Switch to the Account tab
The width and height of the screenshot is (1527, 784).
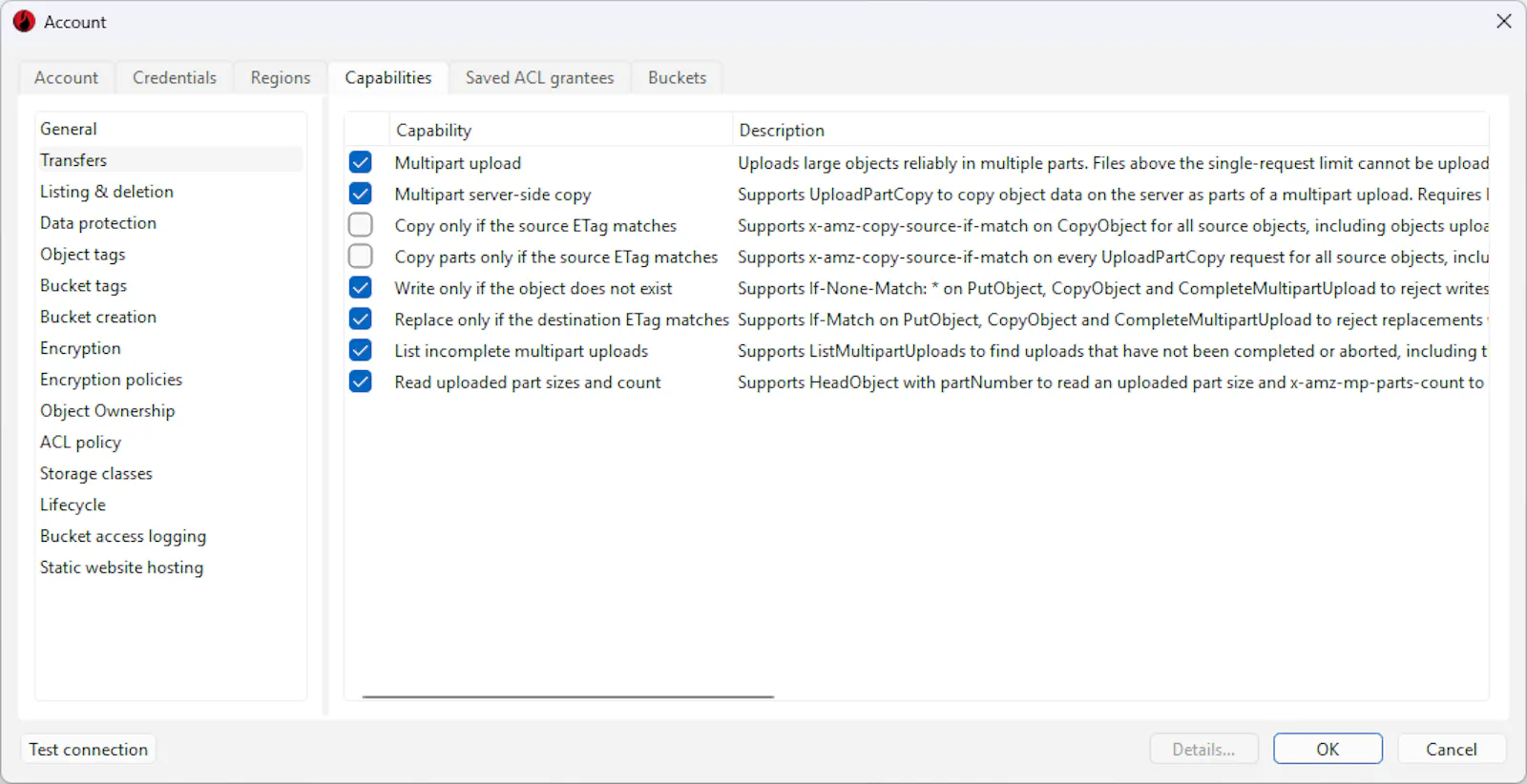(x=66, y=77)
